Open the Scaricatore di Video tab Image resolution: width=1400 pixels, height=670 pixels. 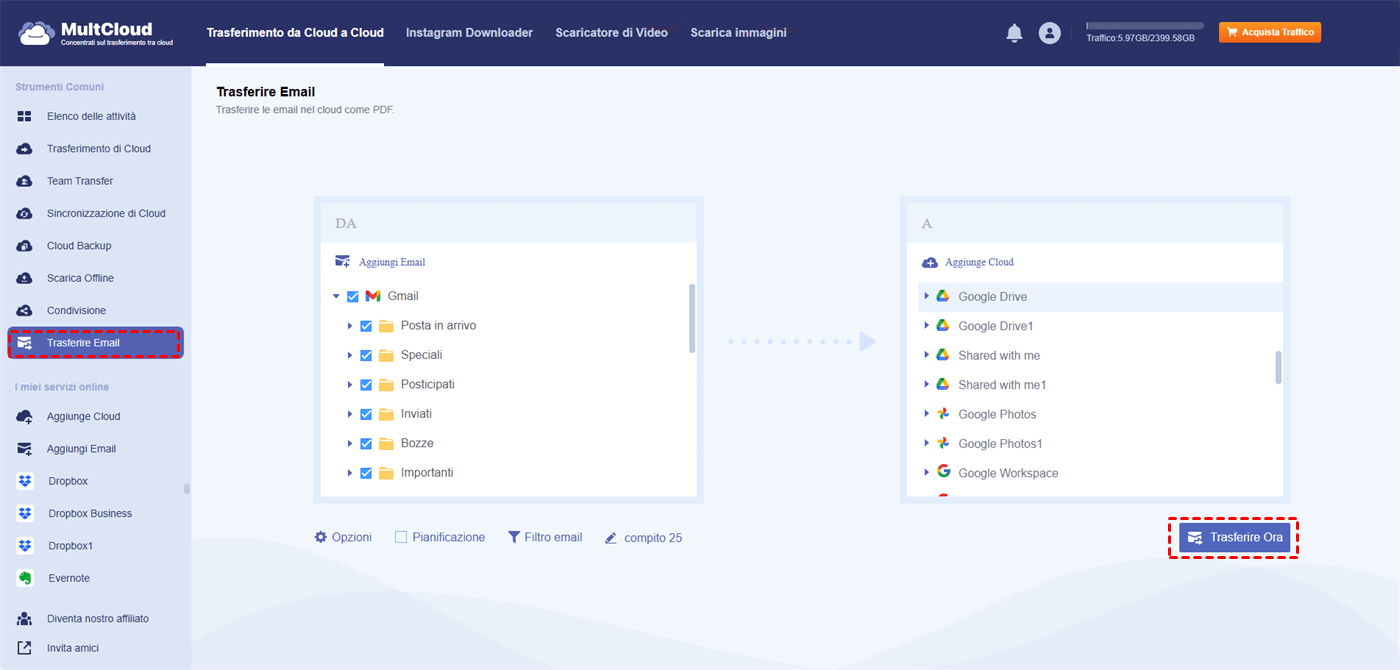coord(611,33)
